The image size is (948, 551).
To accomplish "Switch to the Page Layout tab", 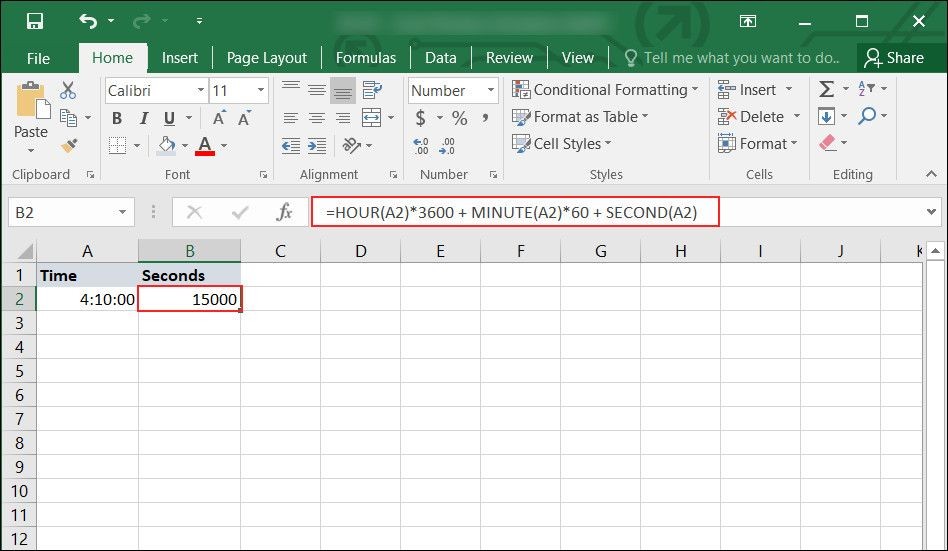I will coord(267,58).
